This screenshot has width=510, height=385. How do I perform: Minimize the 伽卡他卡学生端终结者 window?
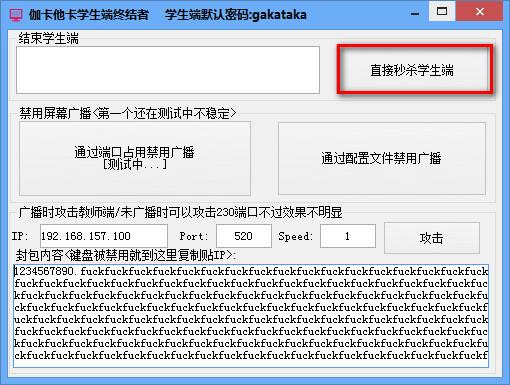[415, 13]
